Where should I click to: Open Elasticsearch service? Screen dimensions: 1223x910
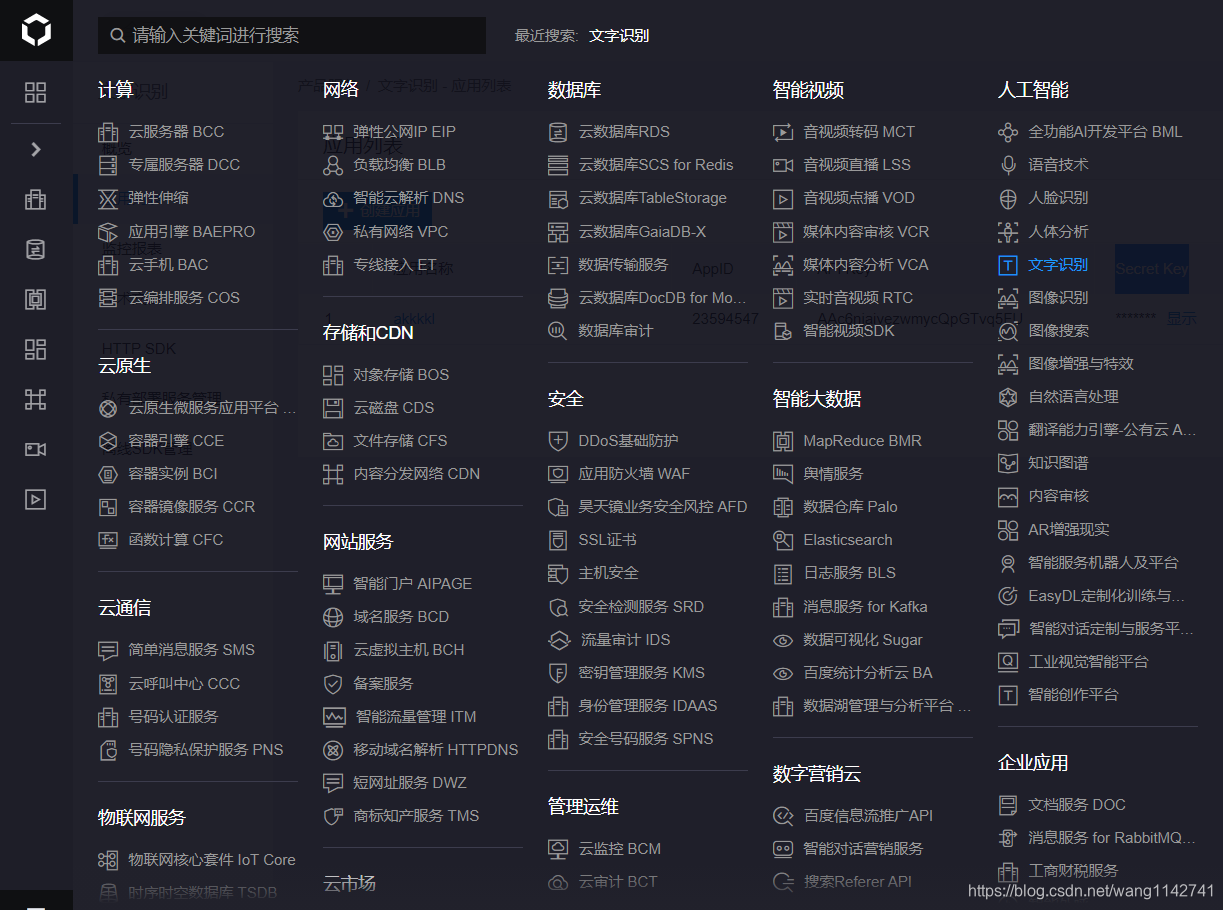[848, 540]
